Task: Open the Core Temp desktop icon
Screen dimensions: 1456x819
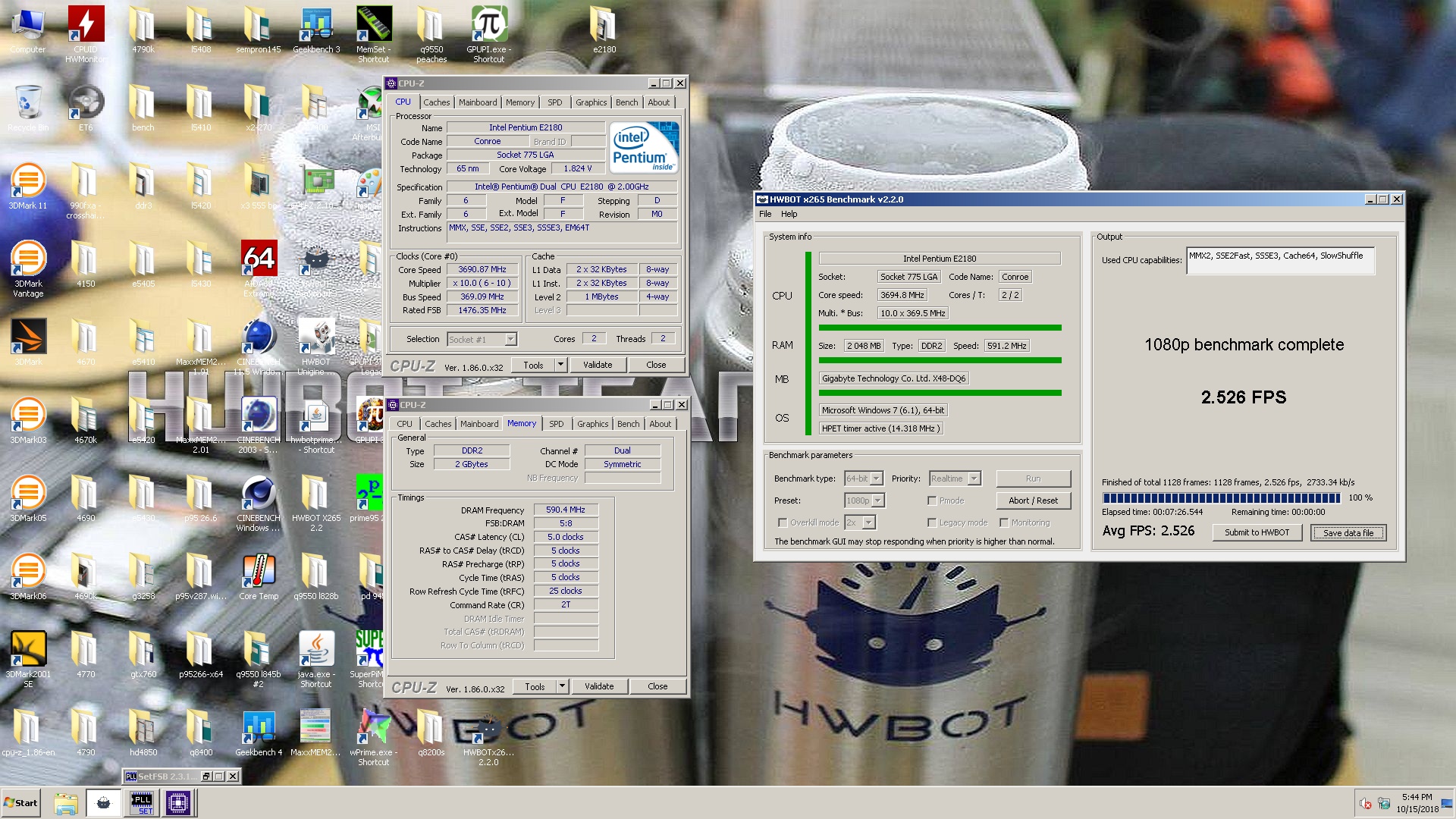Action: 259,576
